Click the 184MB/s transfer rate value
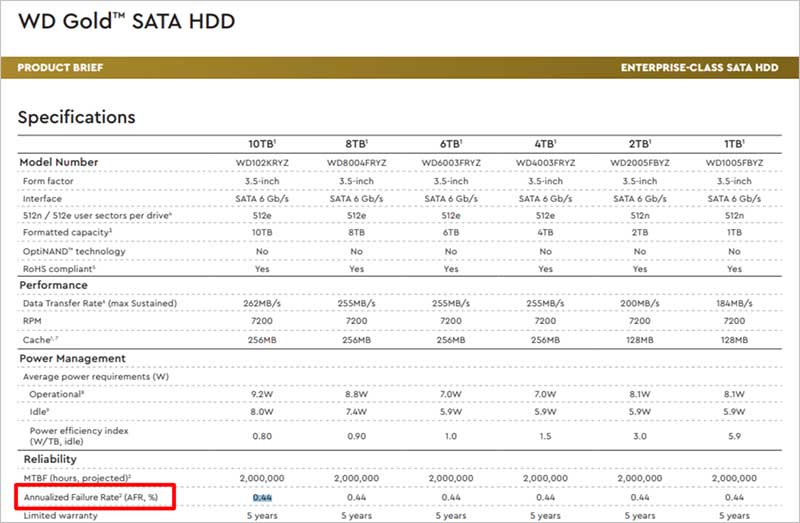The image size is (800, 523). point(734,304)
